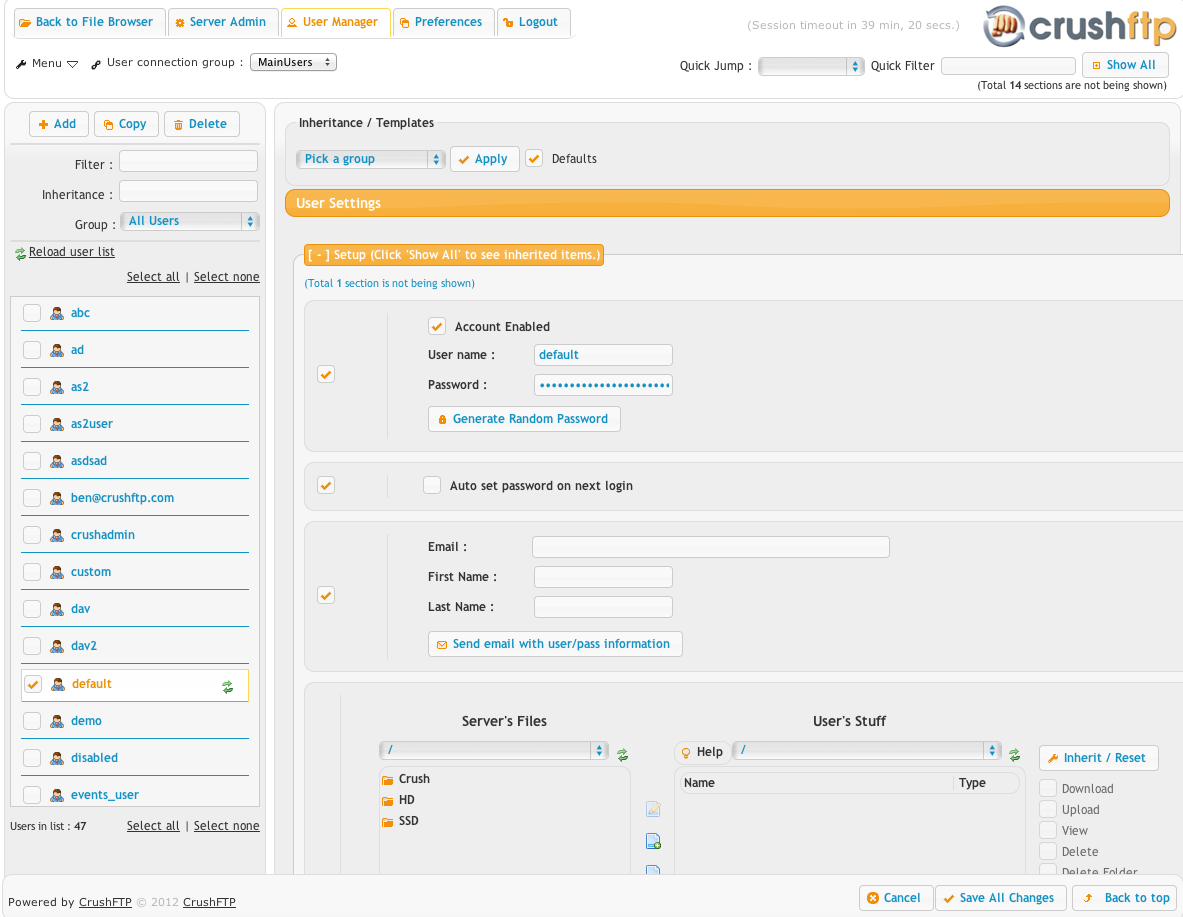Click the refresh icon next to User's Stuff path

(x=1014, y=755)
